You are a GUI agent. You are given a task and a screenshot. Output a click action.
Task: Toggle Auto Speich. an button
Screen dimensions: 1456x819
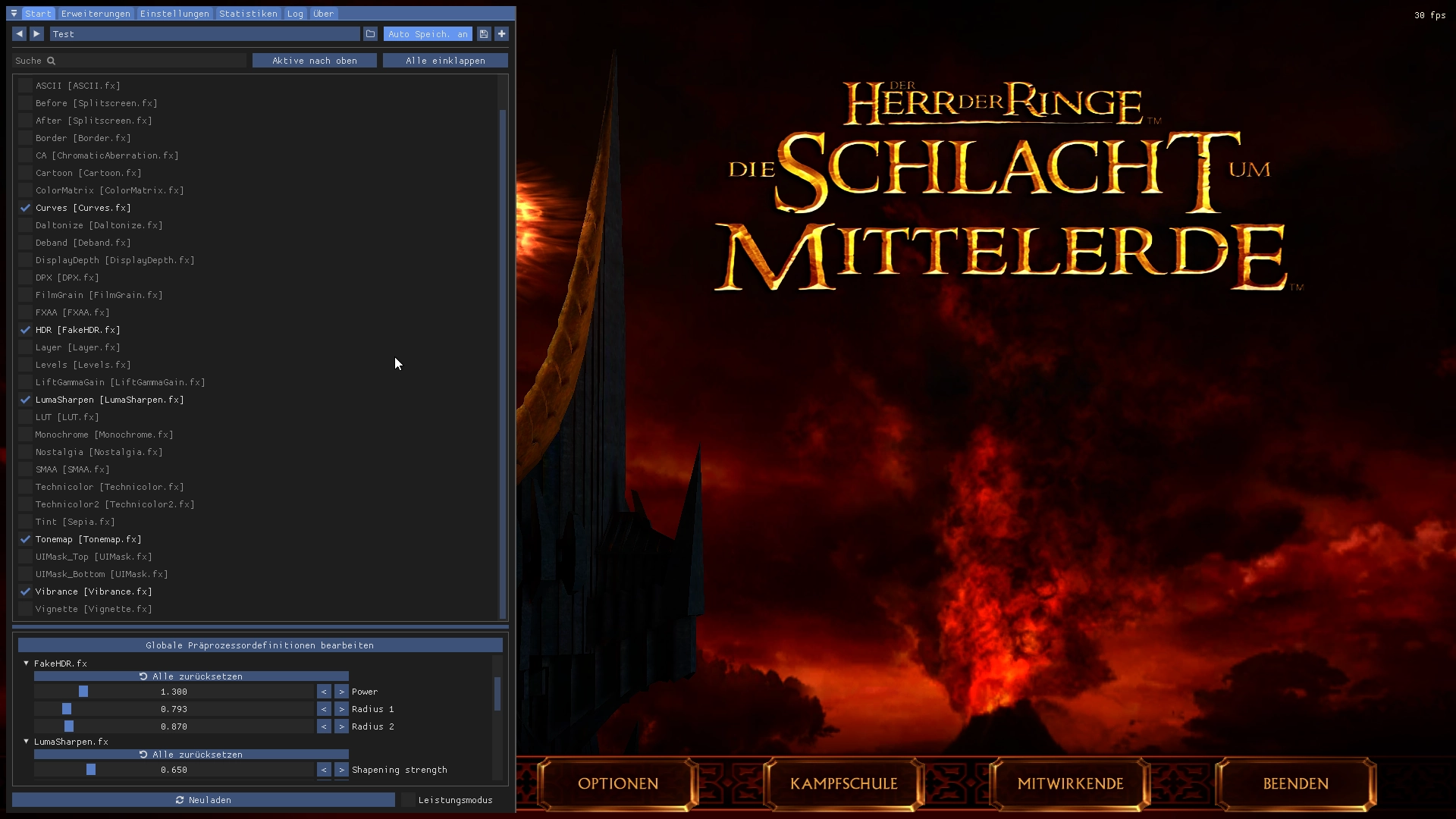428,34
